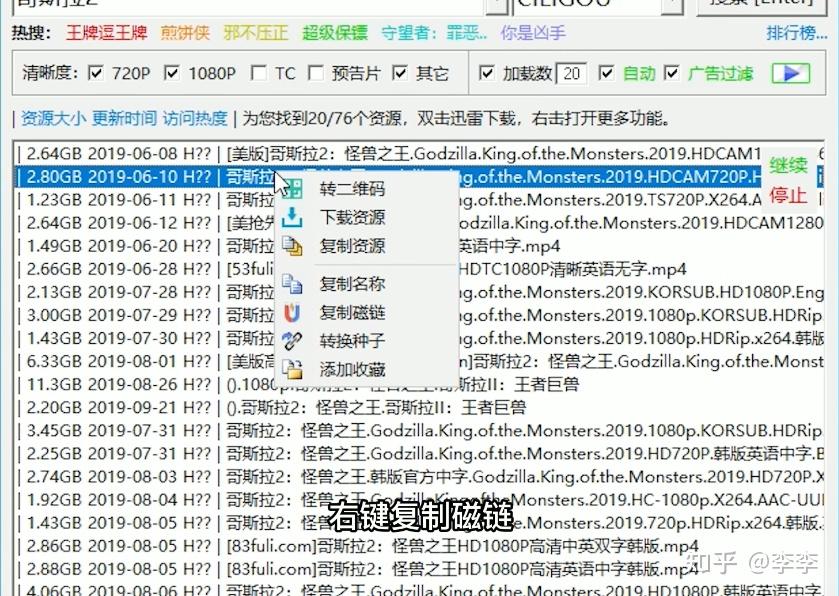Select 添加收藏 in the context menu
The width and height of the screenshot is (839, 596).
tap(352, 369)
